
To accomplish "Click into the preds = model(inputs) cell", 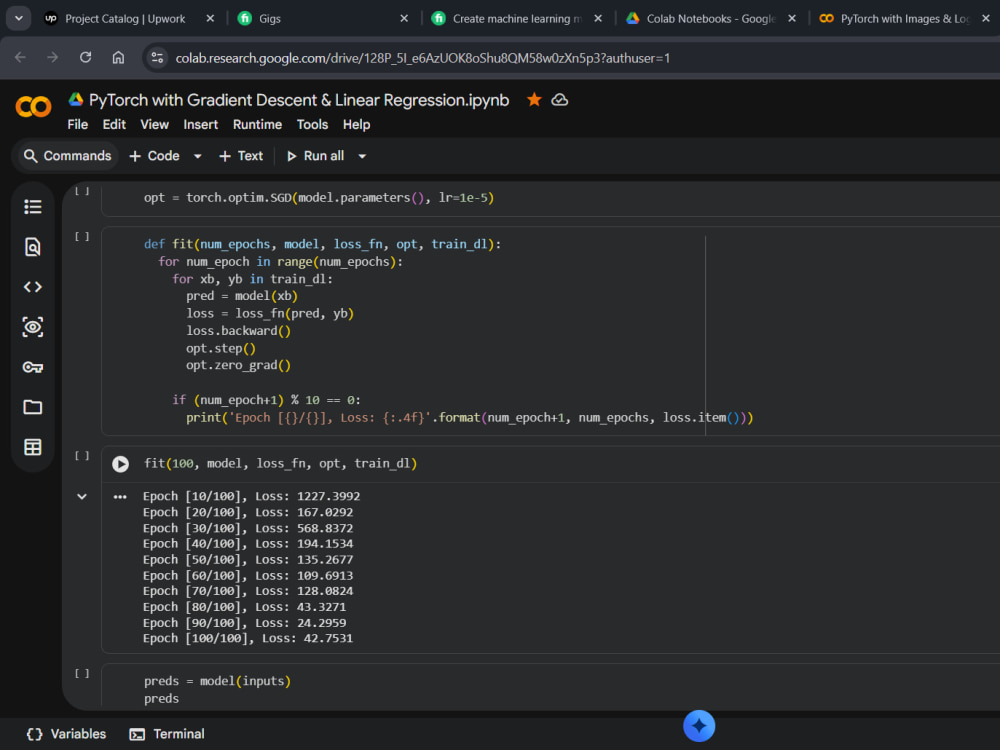I will click(x=550, y=686).
